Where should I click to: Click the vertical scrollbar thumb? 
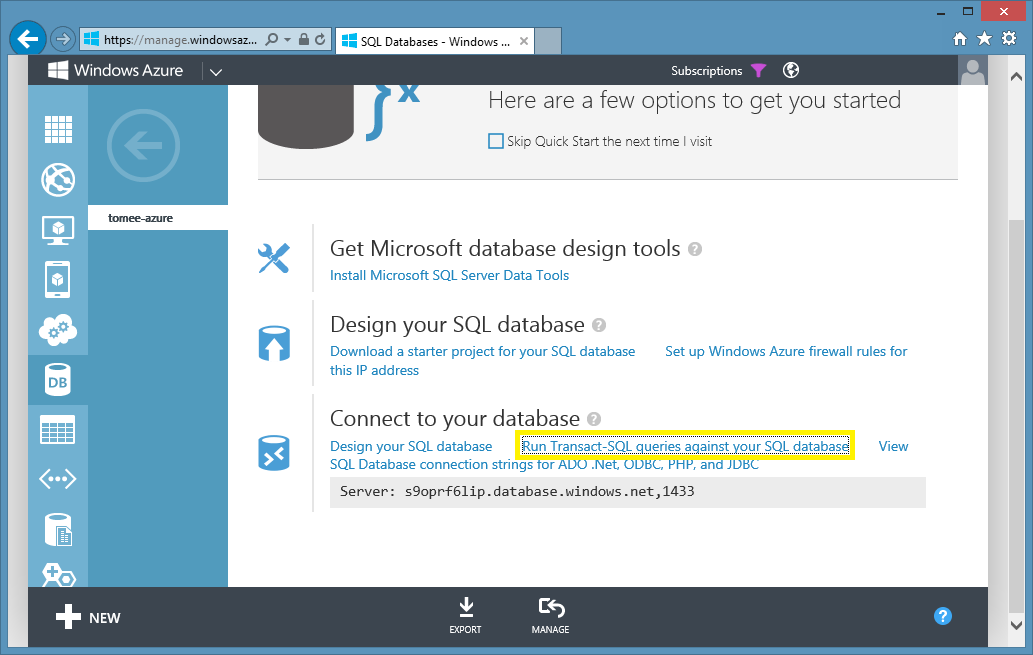[1016, 415]
